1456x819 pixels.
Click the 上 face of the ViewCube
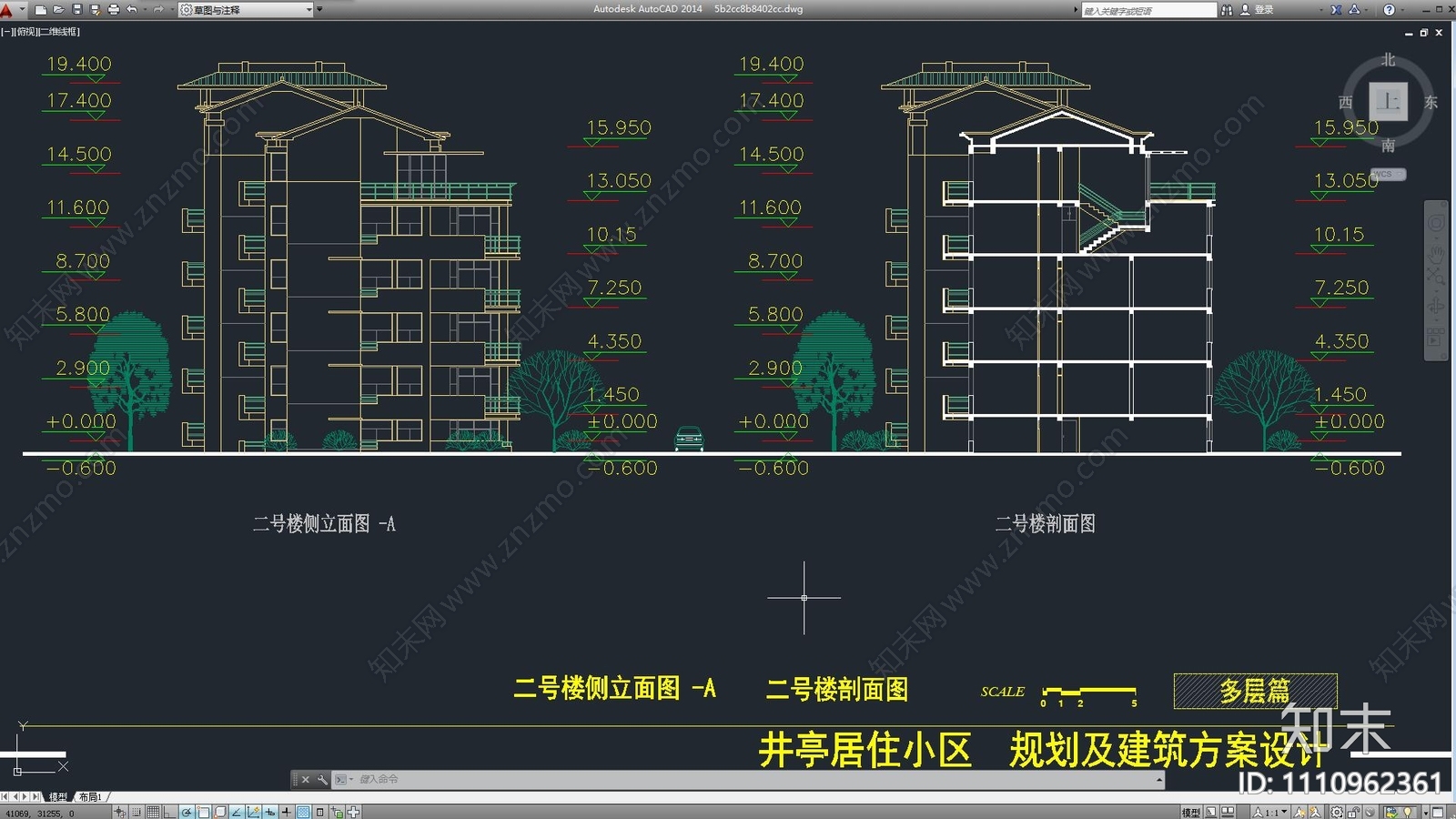click(x=1389, y=101)
